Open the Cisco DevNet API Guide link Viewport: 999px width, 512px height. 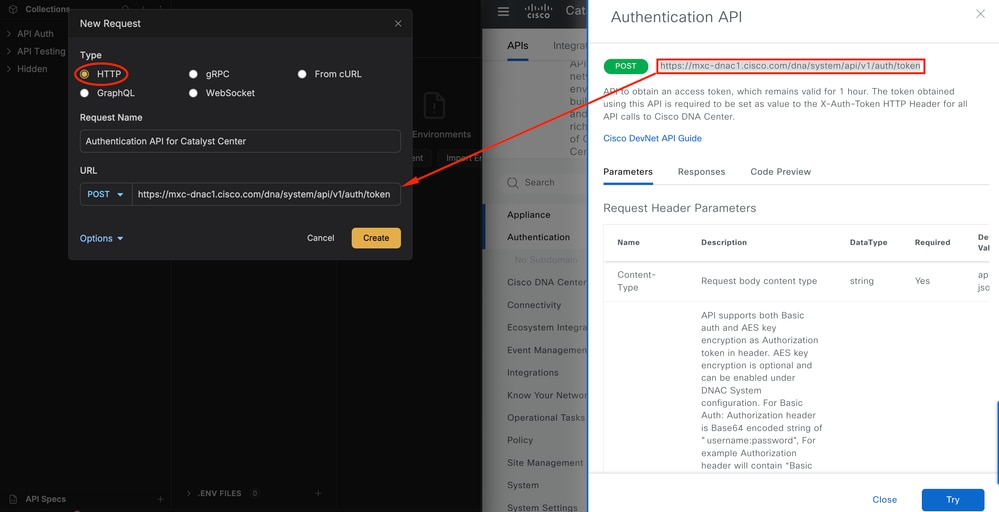(x=652, y=138)
